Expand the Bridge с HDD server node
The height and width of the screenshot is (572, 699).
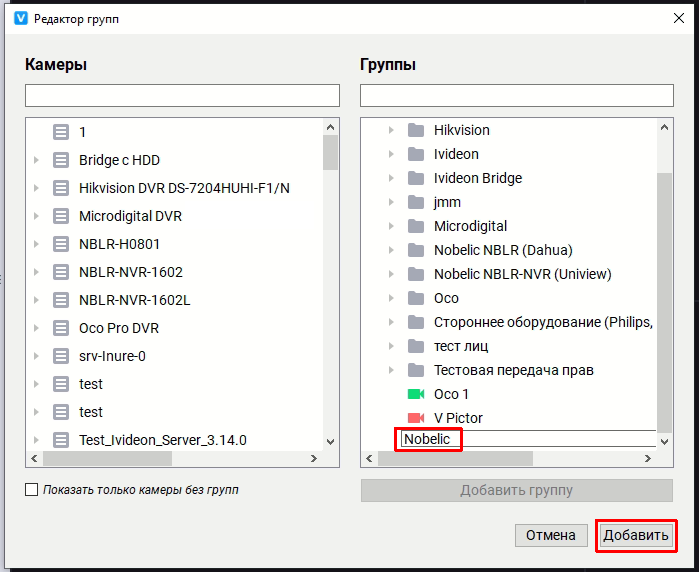[x=37, y=160]
